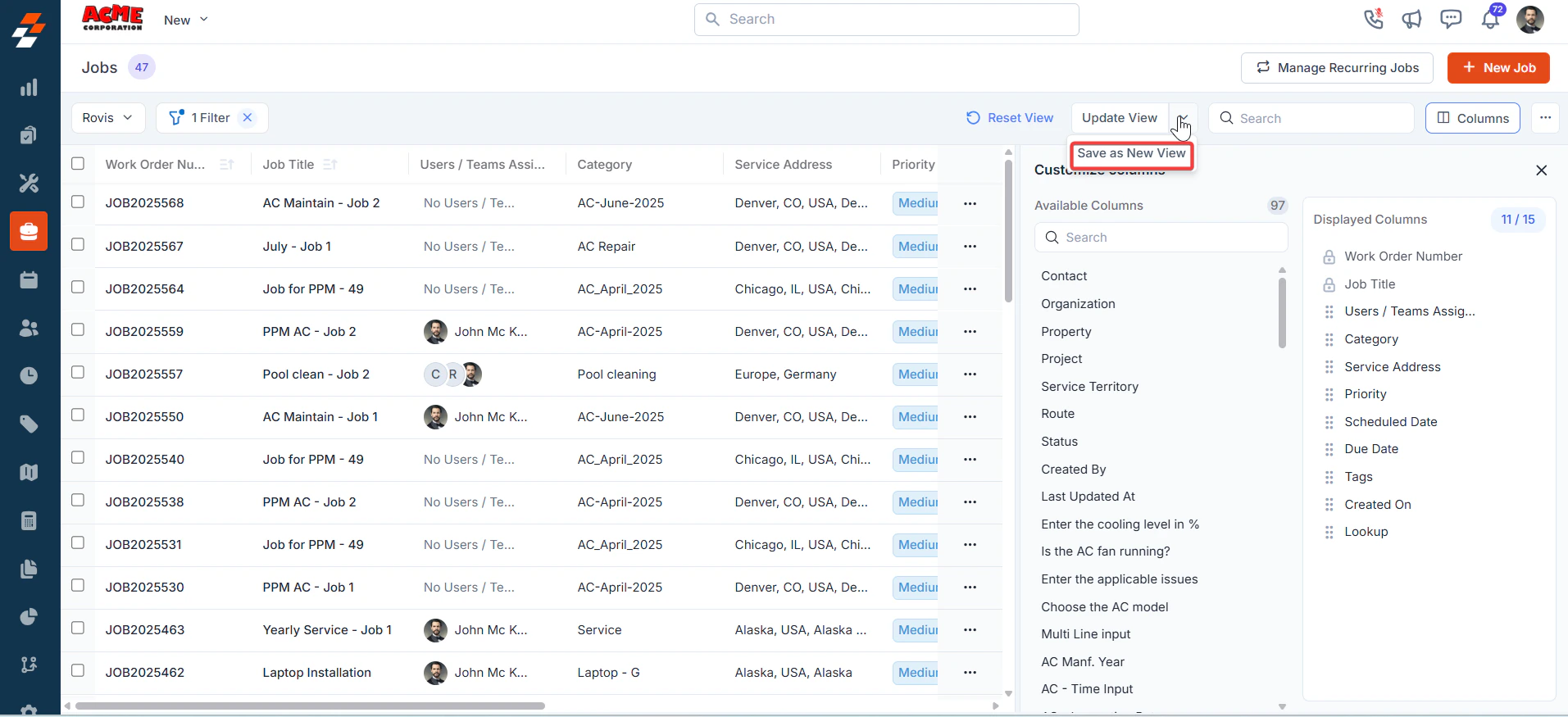Select Save as New View option
The image size is (1568, 717).
click(x=1131, y=153)
